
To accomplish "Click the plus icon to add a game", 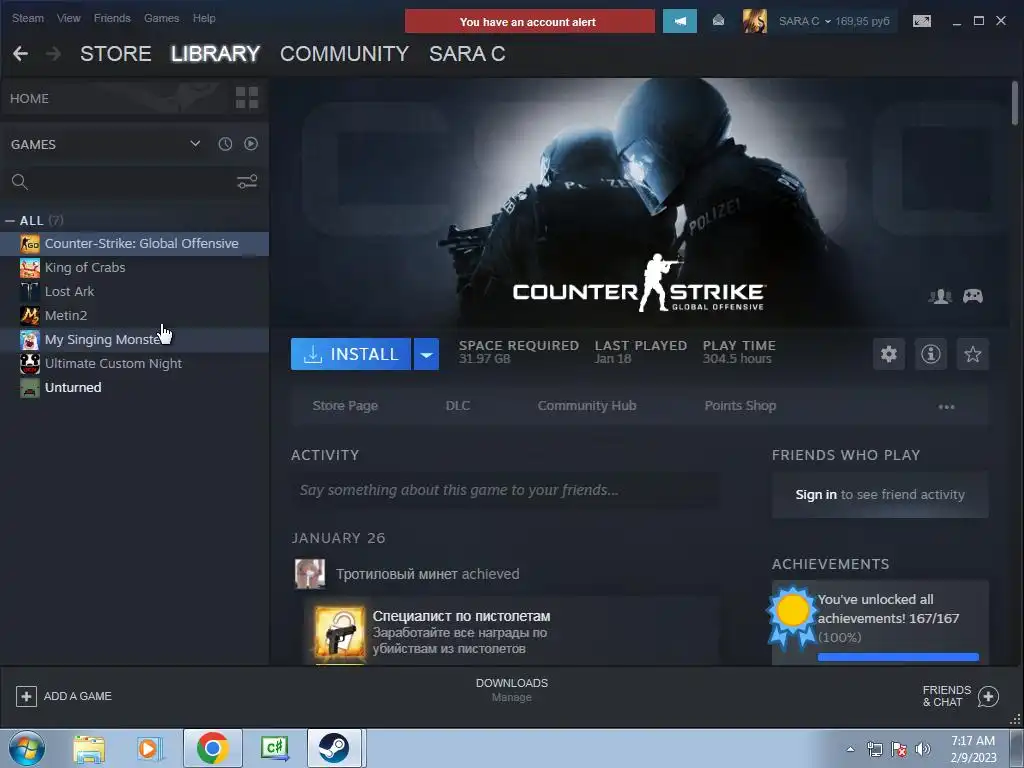I will click(26, 696).
